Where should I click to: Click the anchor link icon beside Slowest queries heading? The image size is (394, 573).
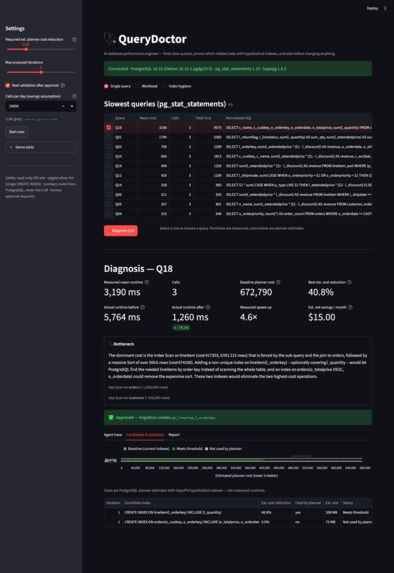click(231, 105)
